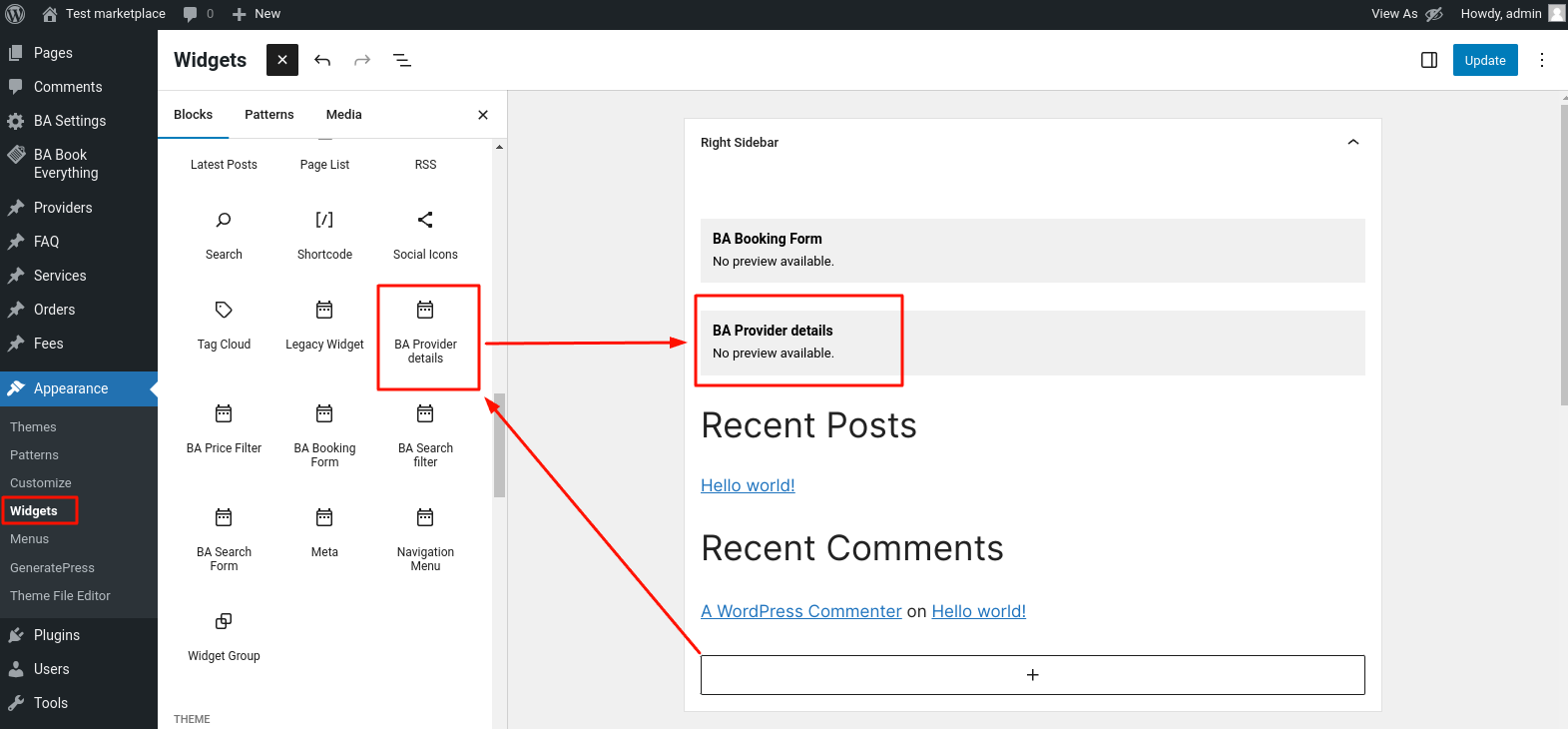Click the block inserter scrollbar
Screen dimensions: 1568x729
pyautogui.click(x=499, y=444)
